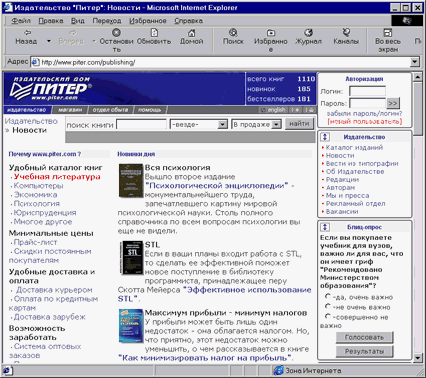Switch to the издательство site tab

[27, 110]
